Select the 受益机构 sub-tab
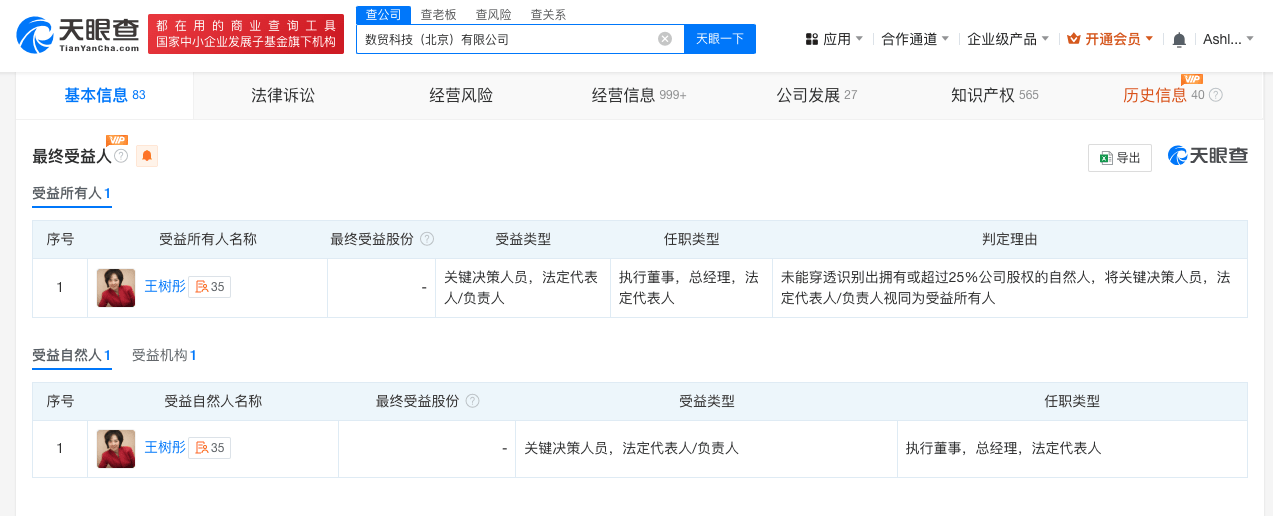The width and height of the screenshot is (1273, 516). pyautogui.click(x=164, y=355)
